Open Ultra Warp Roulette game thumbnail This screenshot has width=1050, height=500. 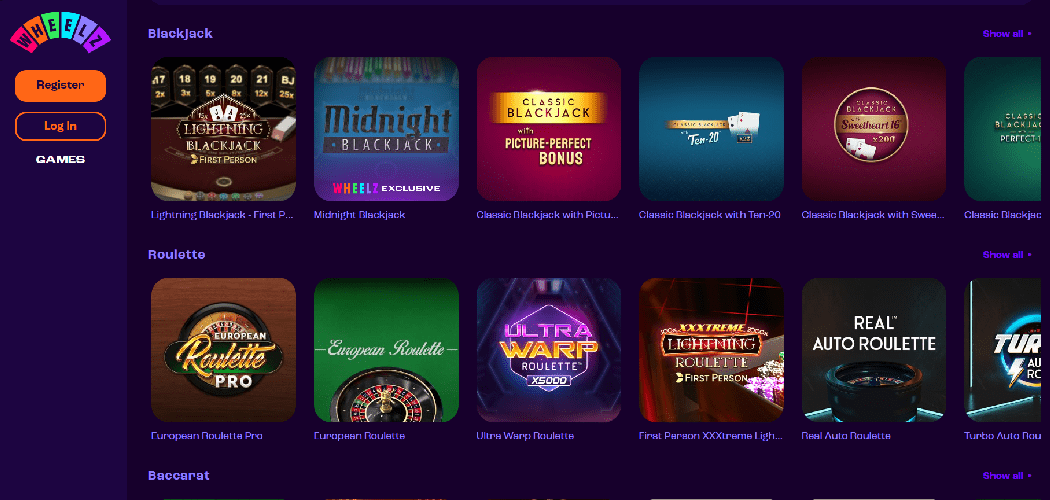click(x=549, y=350)
